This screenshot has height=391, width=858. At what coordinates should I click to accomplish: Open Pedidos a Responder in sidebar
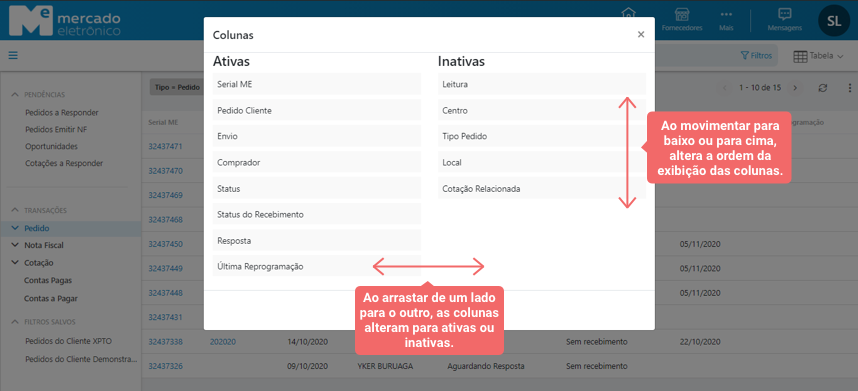point(62,113)
